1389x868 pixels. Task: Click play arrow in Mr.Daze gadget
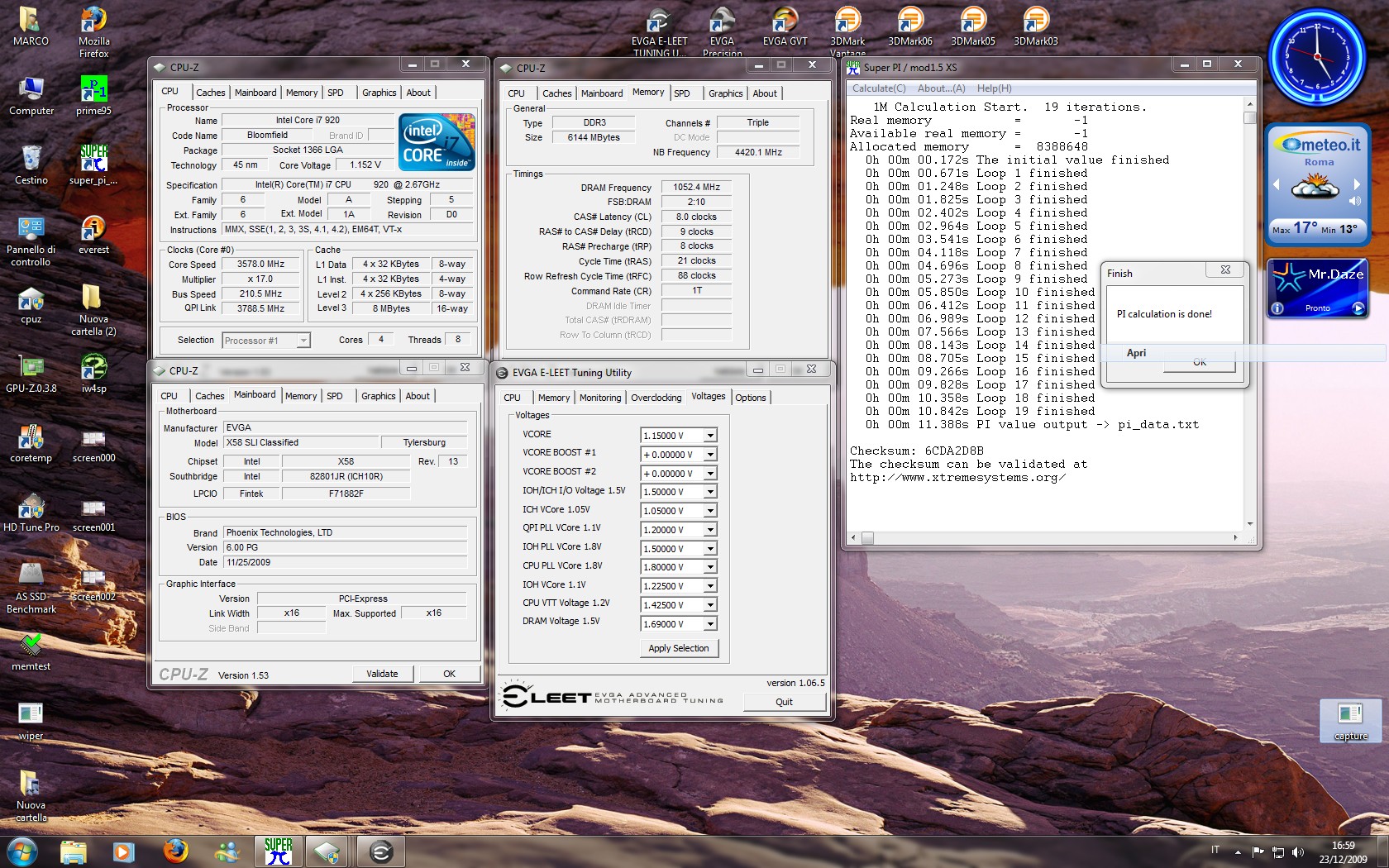point(1358,308)
